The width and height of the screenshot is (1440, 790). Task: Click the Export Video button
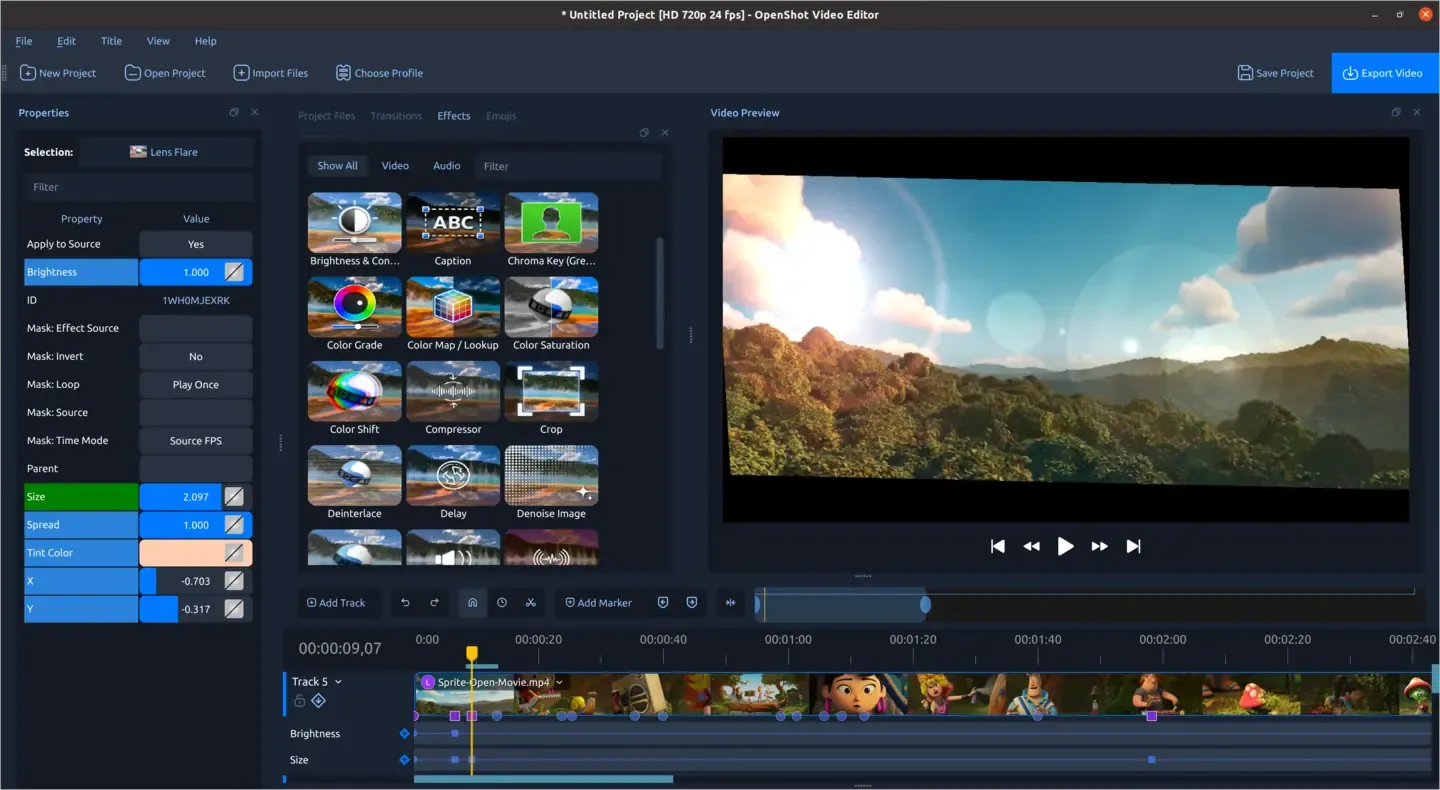(x=1385, y=73)
